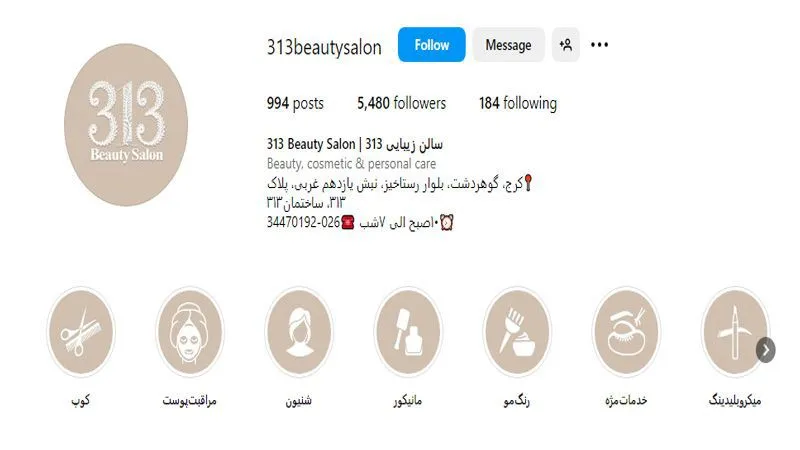Click the phone number 34470192-026
Viewport: 800px width, 450px height.
303,222
